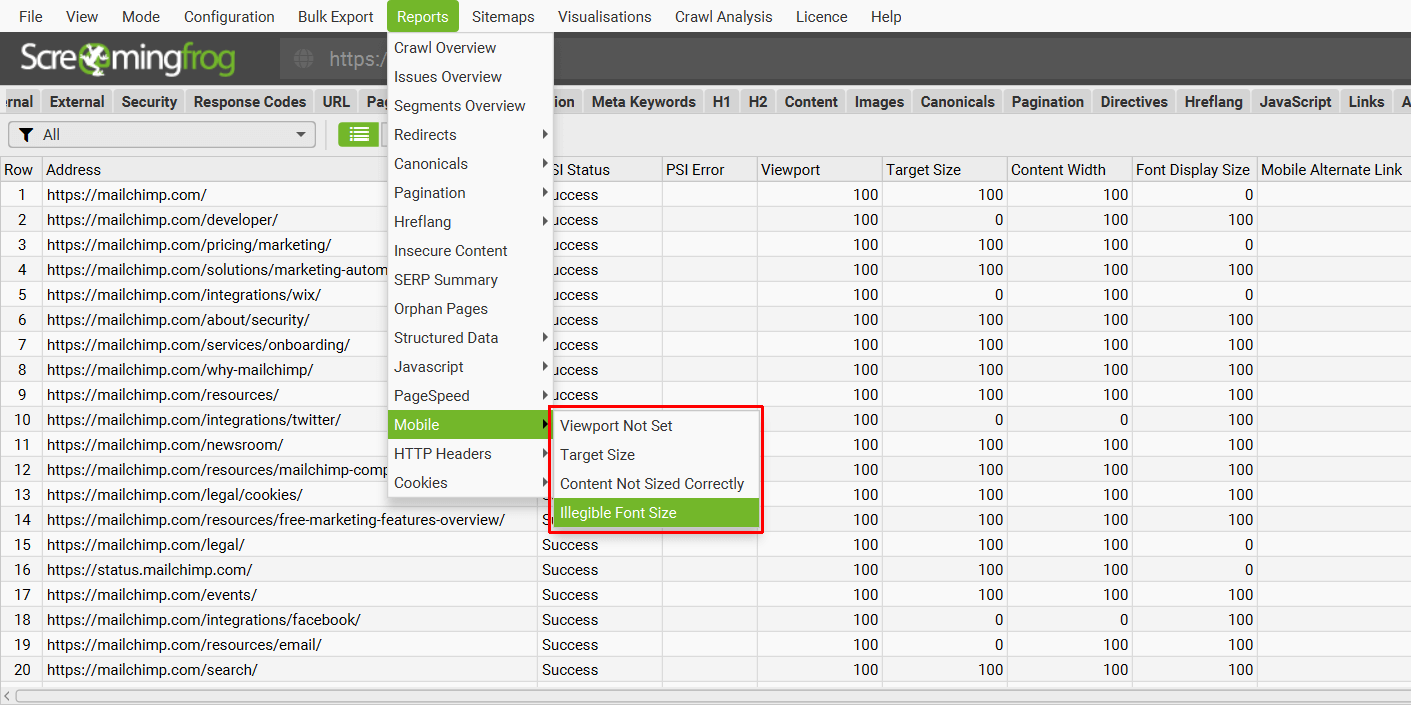Image resolution: width=1411 pixels, height=709 pixels.
Task: Sort by Viewport column header
Action: (820, 170)
